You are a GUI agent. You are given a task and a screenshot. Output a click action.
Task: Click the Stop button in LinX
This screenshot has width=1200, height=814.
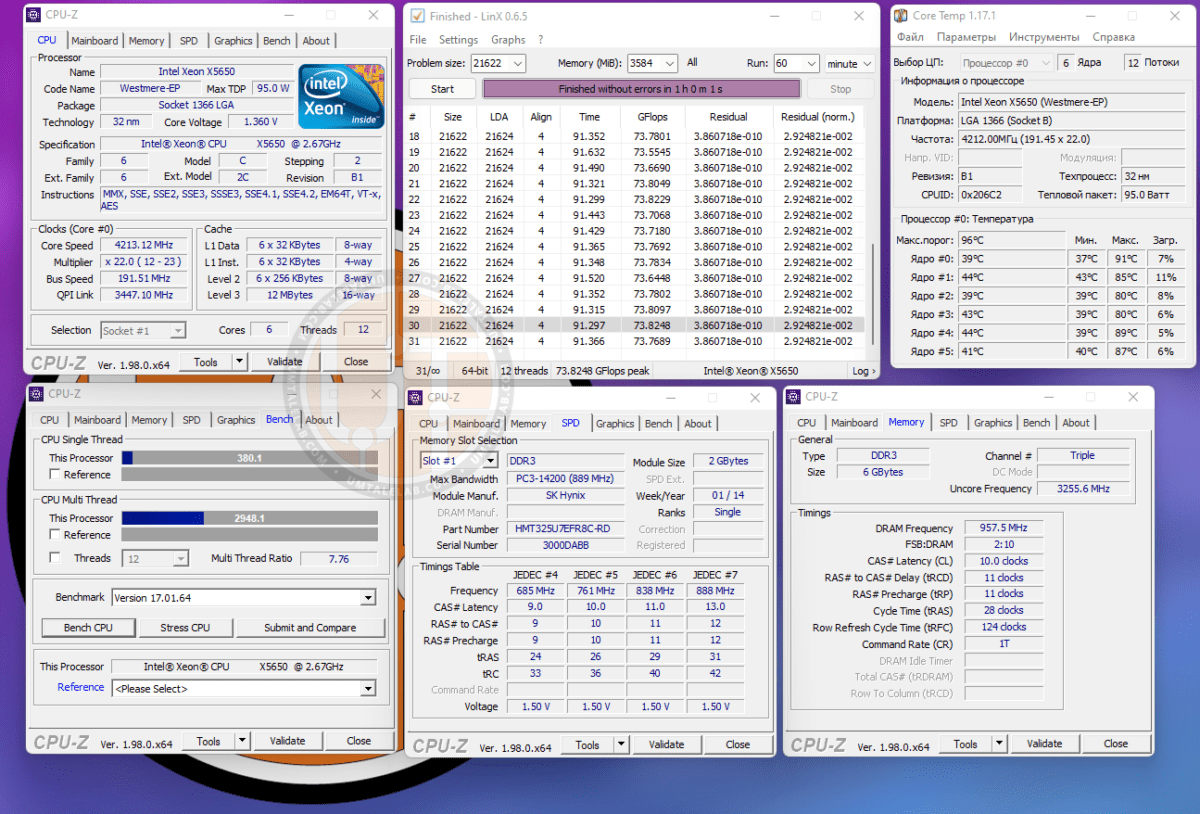[841, 89]
